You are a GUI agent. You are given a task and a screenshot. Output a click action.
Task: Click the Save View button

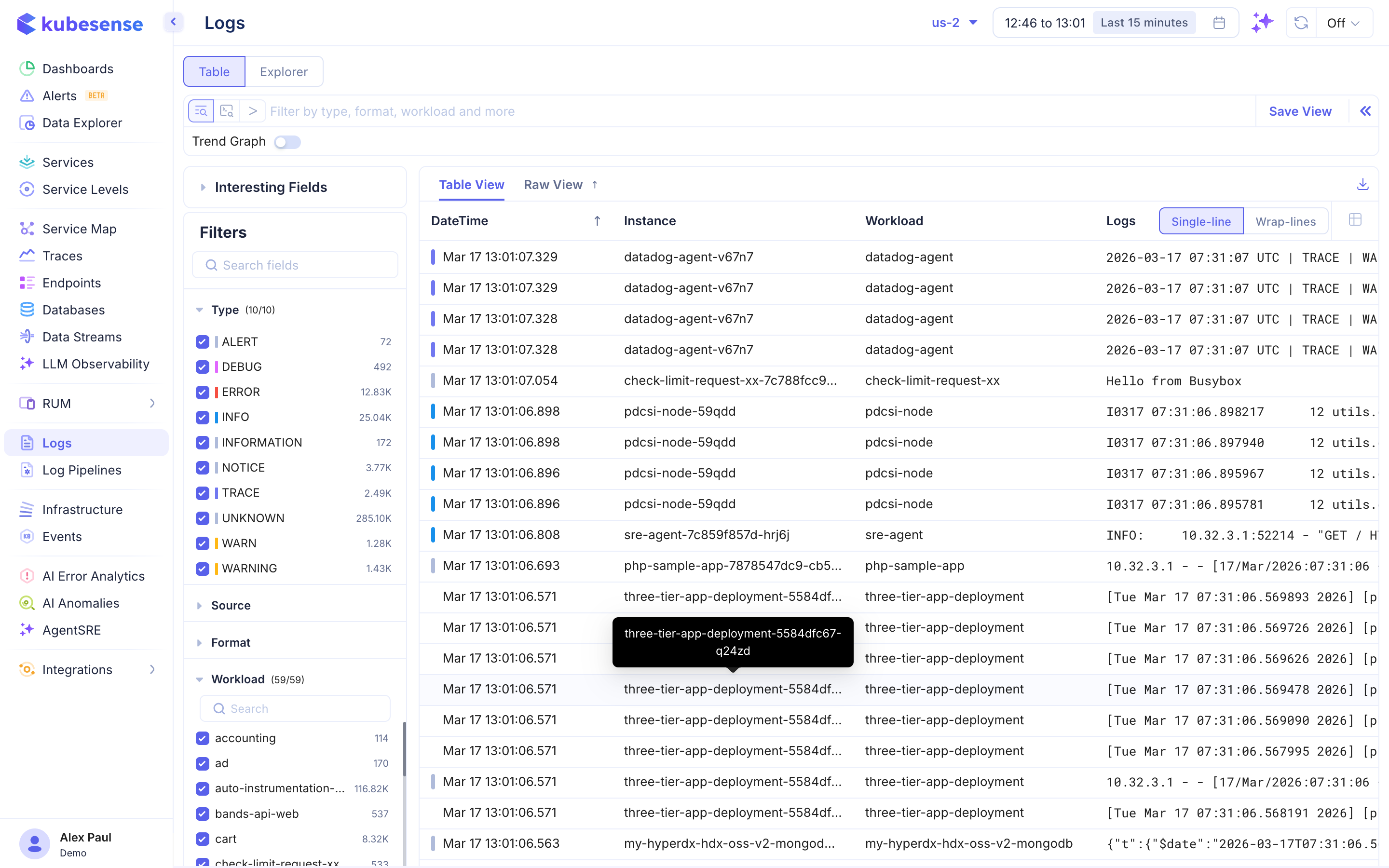1300,111
